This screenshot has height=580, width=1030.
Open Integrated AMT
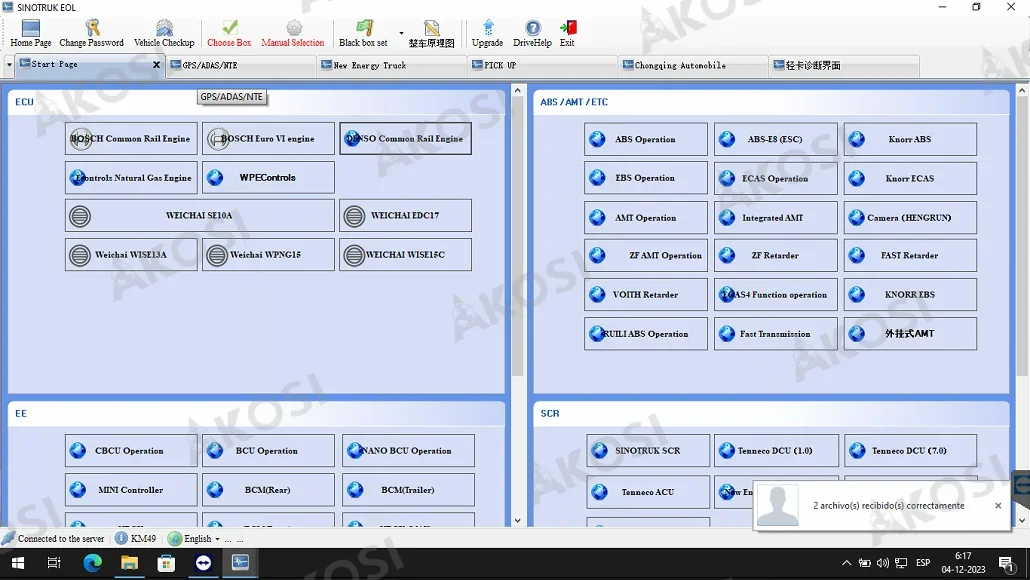coord(776,217)
